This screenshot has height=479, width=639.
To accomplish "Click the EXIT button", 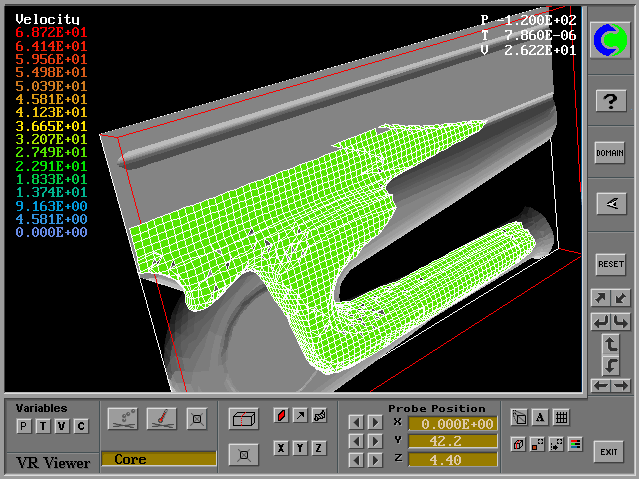I will [609, 452].
